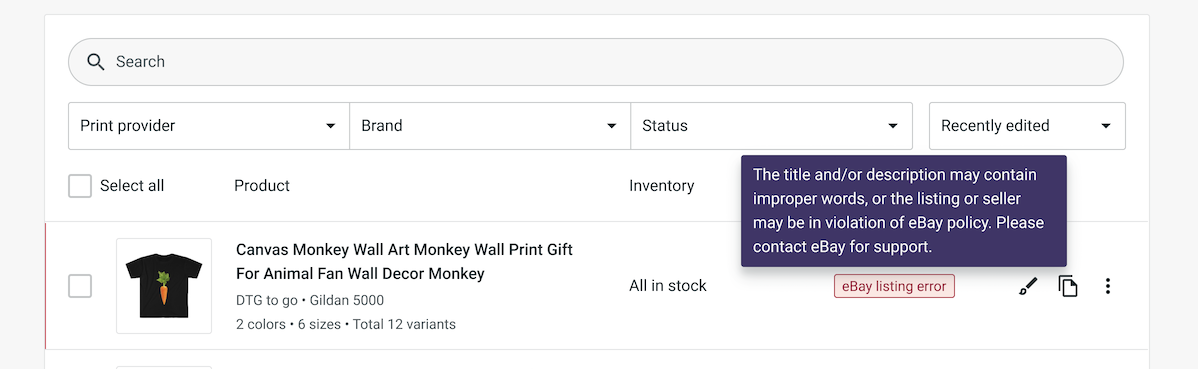1198x369 pixels.
Task: Open the Status filter dropdown
Action: pos(771,126)
